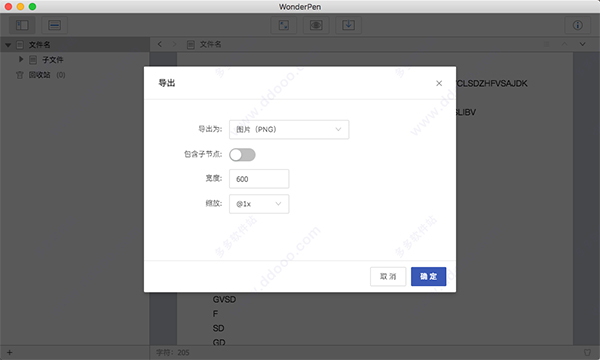Click the SD text line in editor

[x=218, y=328]
